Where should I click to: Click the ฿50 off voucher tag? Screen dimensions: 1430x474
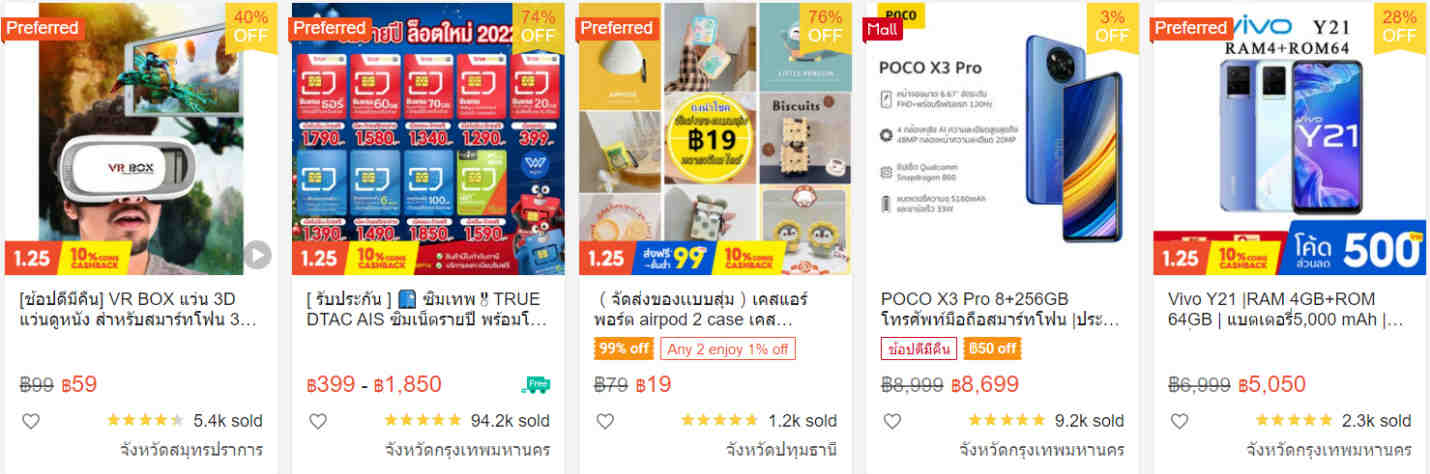tap(992, 349)
